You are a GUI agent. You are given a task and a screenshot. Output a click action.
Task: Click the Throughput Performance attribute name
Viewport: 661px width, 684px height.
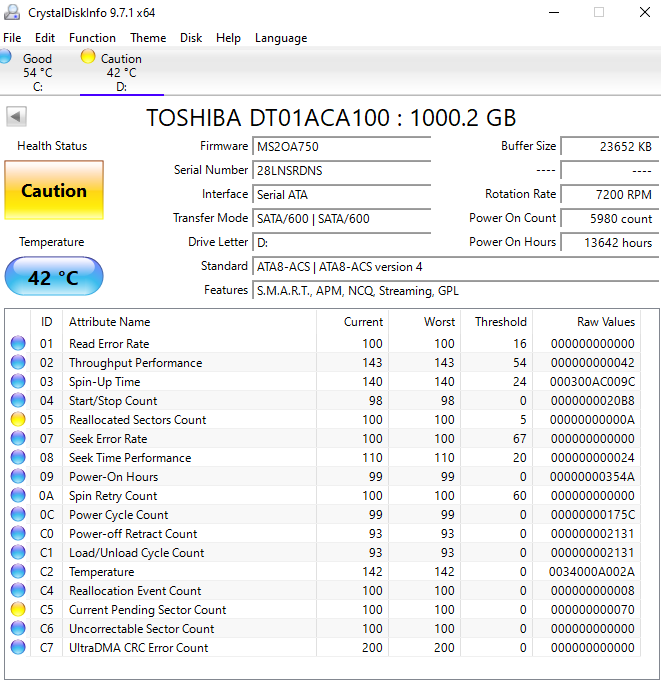click(135, 363)
